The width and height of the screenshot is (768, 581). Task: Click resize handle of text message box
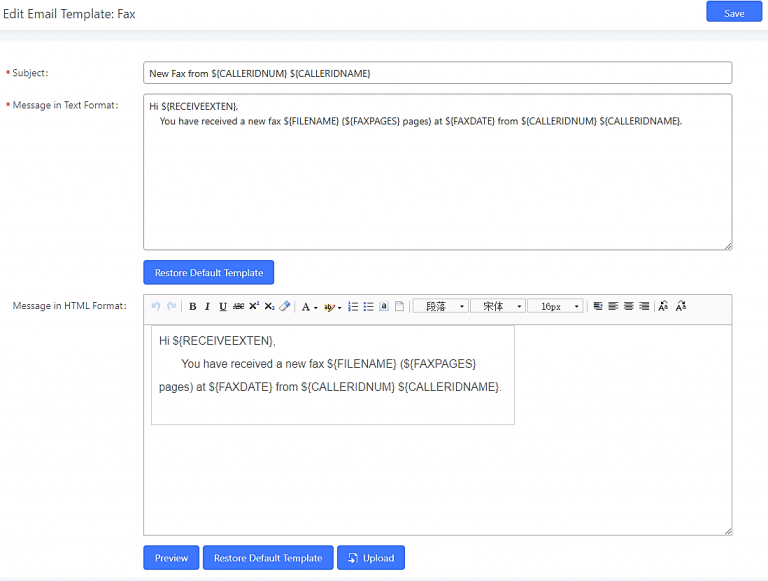point(728,246)
